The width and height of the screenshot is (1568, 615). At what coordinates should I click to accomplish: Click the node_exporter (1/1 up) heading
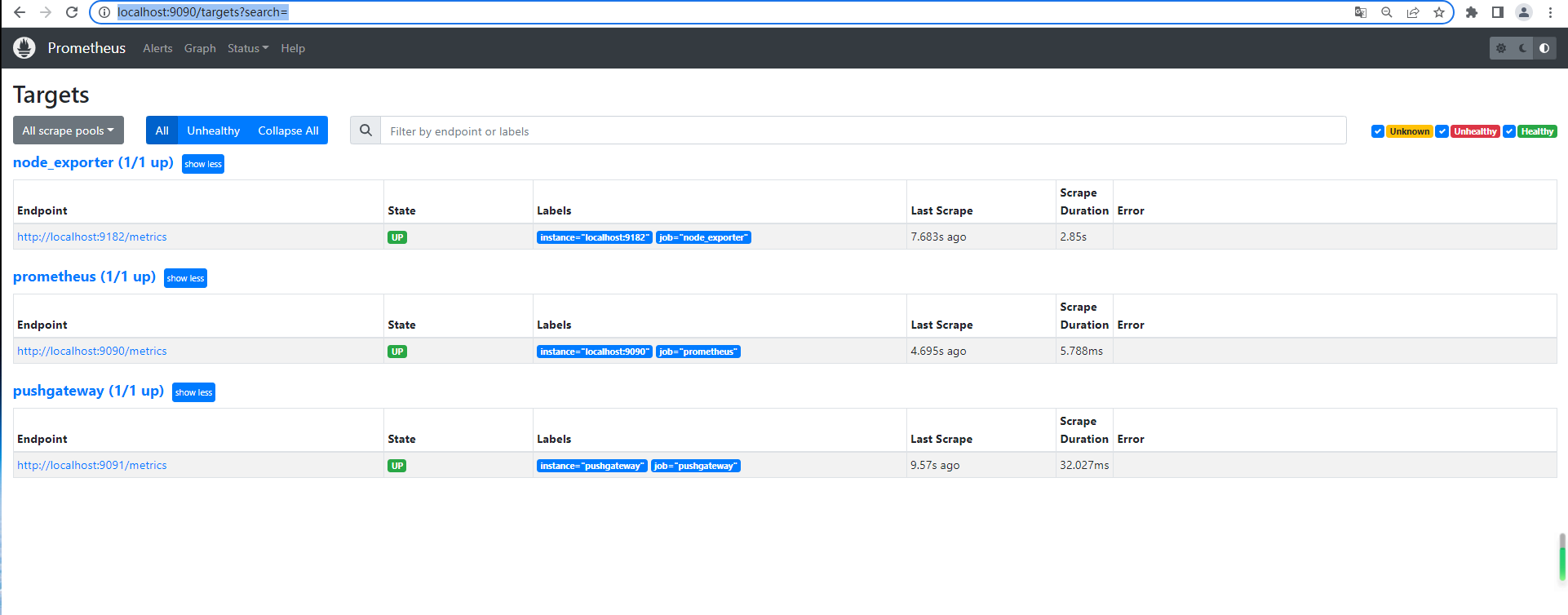[93, 162]
